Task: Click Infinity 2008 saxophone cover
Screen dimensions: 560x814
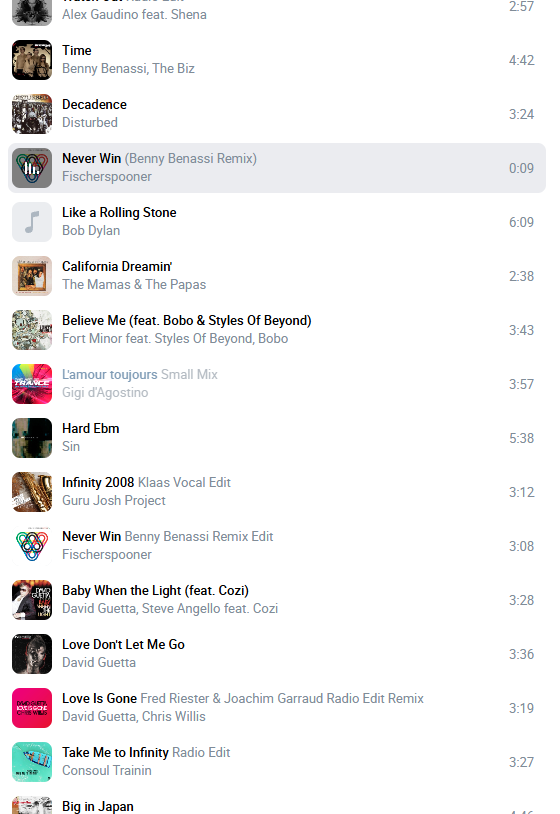Action: point(32,492)
